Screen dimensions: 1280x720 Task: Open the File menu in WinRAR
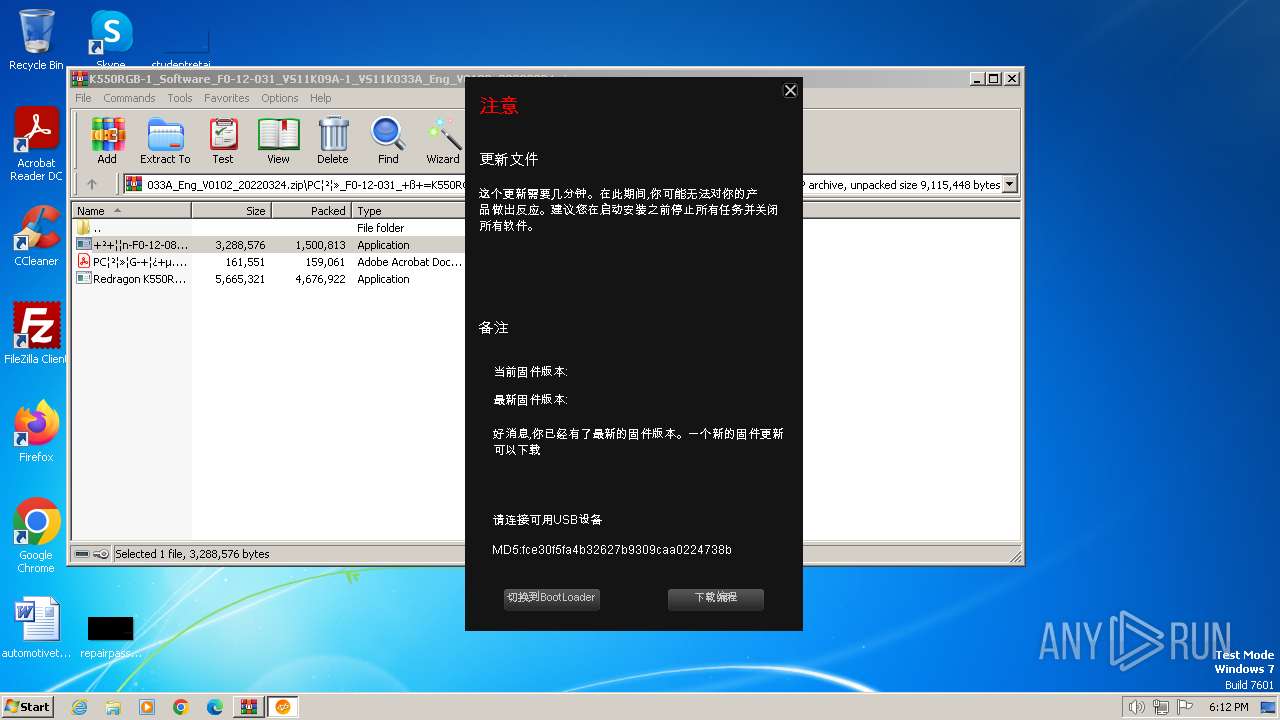(x=83, y=98)
